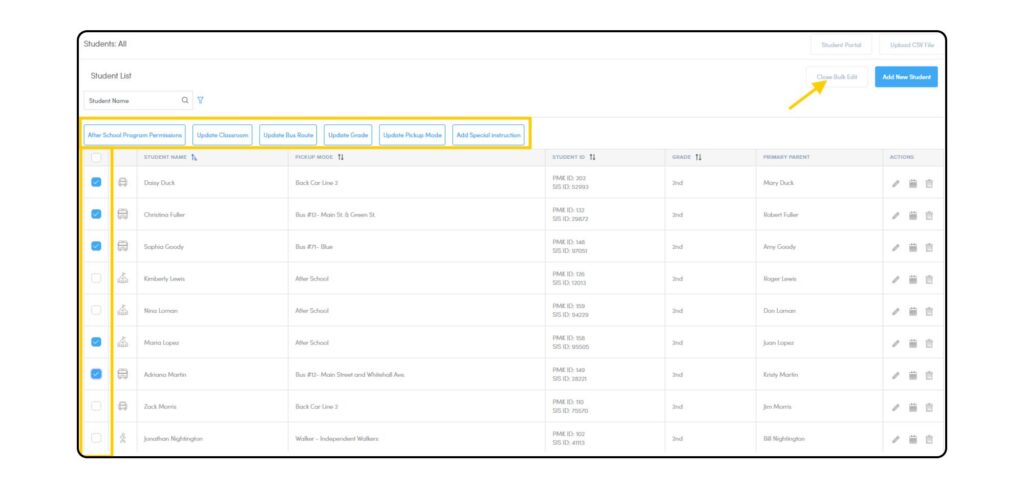This screenshot has width=1024, height=490.
Task: Uncheck the checkbox for Daisy Duck
Action: (x=96, y=183)
